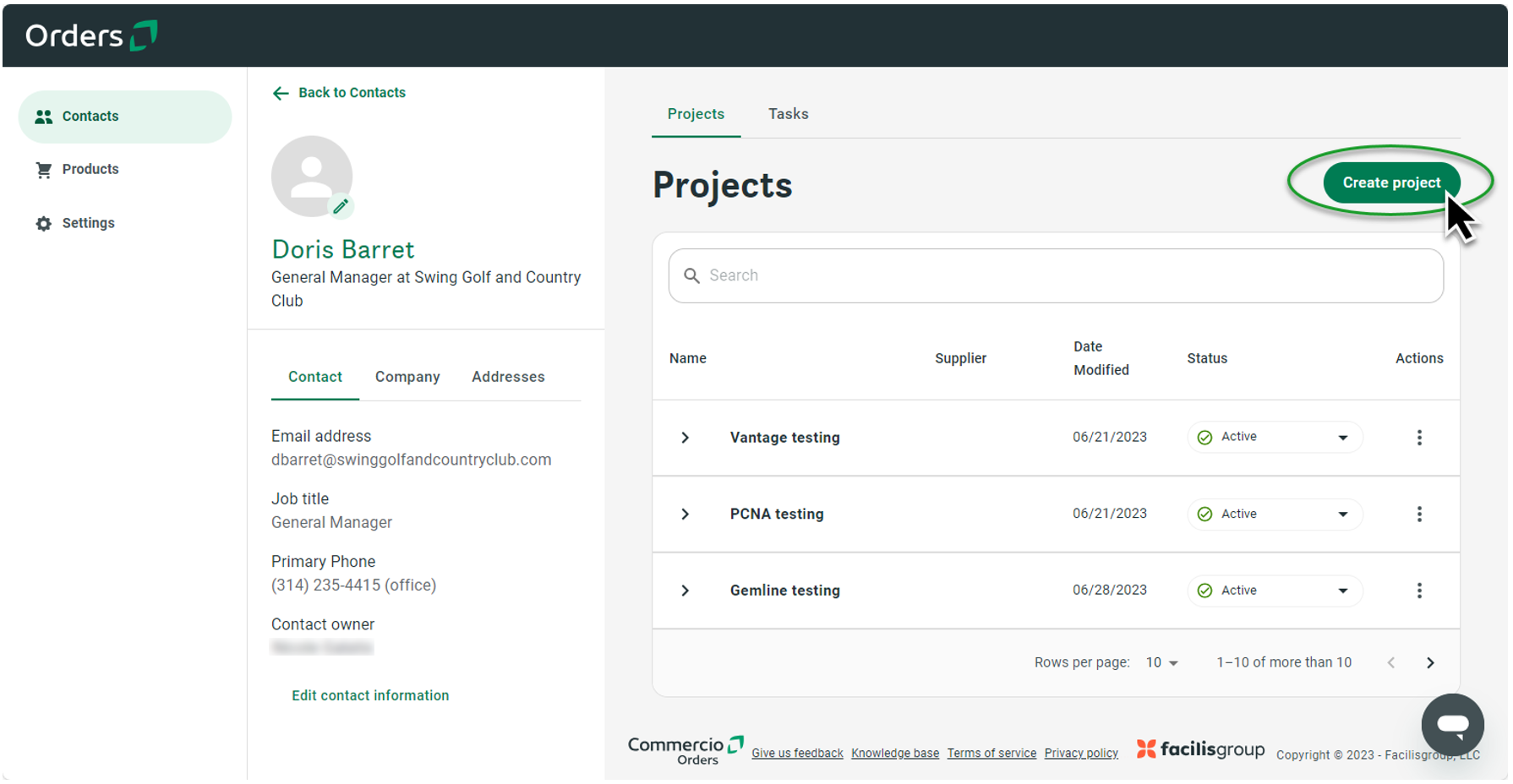Expand the Gemline testing project row
The height and width of the screenshot is (784, 1513).
(x=685, y=591)
